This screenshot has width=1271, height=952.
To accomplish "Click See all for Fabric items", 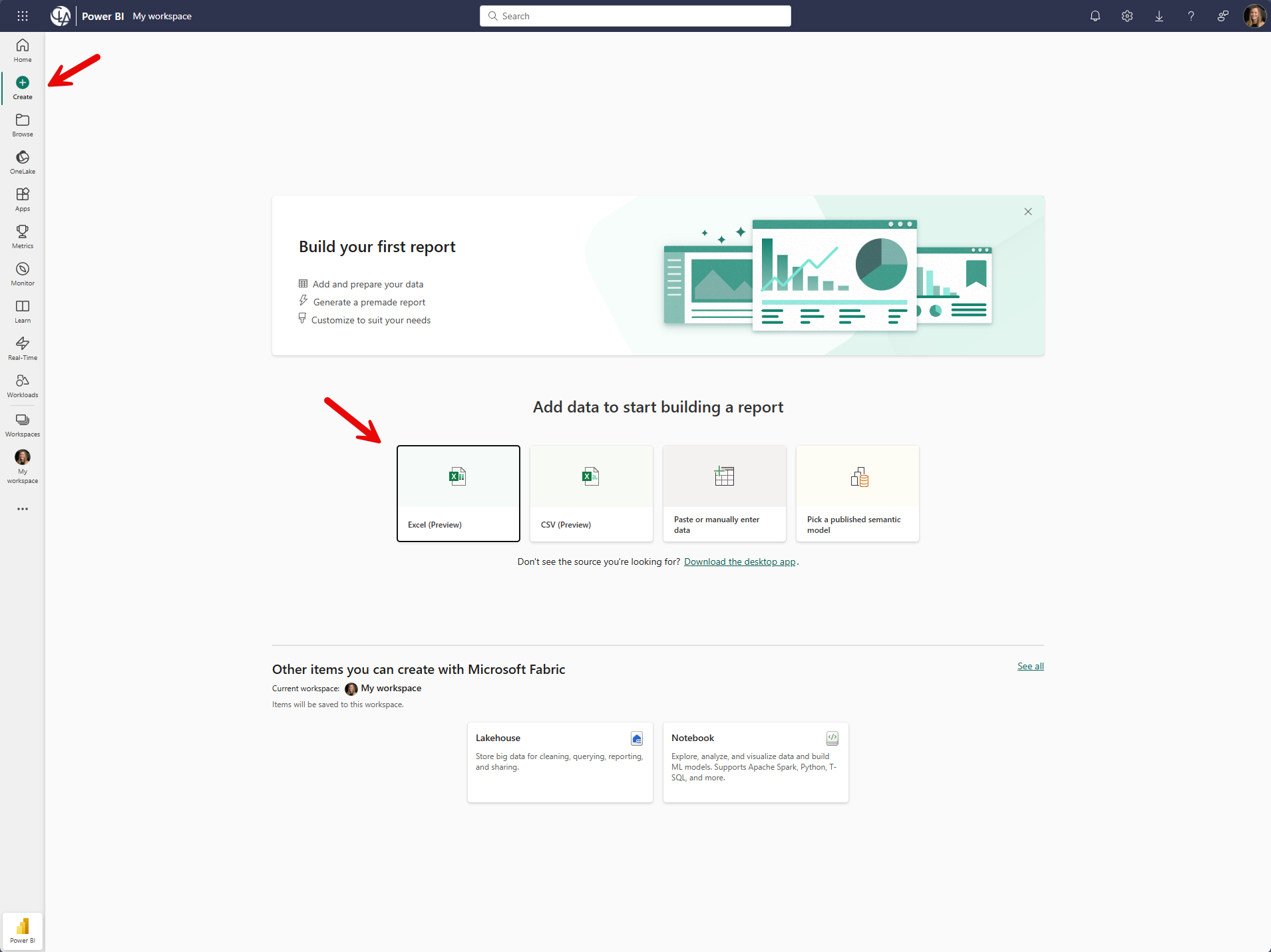I will click(x=1029, y=665).
